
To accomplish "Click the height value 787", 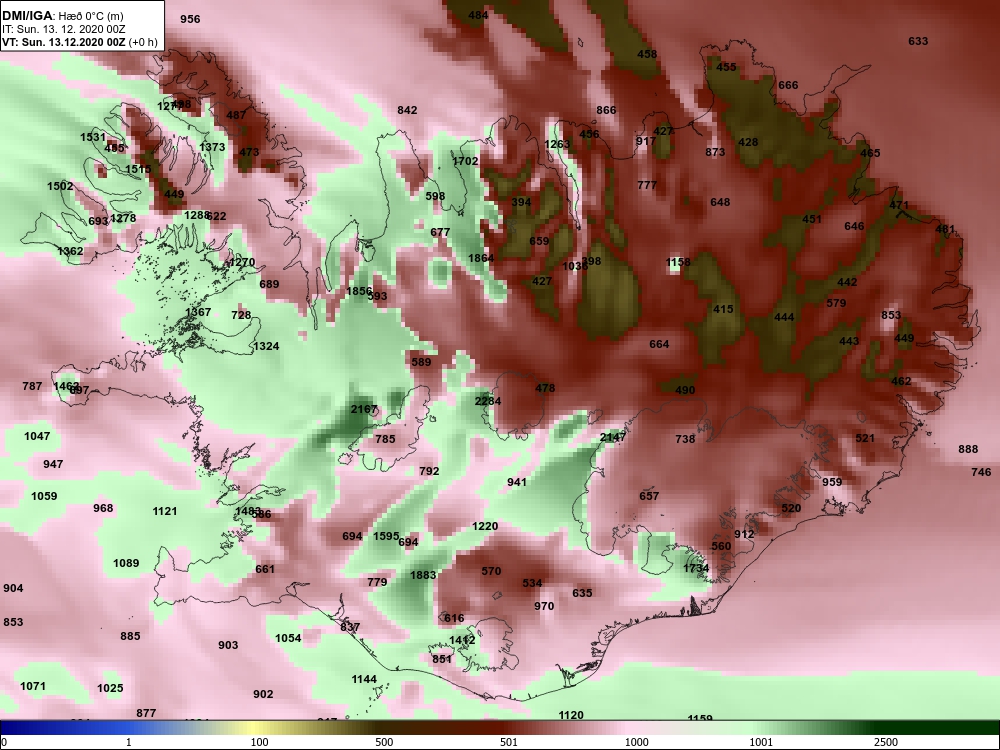I will (x=32, y=386).
